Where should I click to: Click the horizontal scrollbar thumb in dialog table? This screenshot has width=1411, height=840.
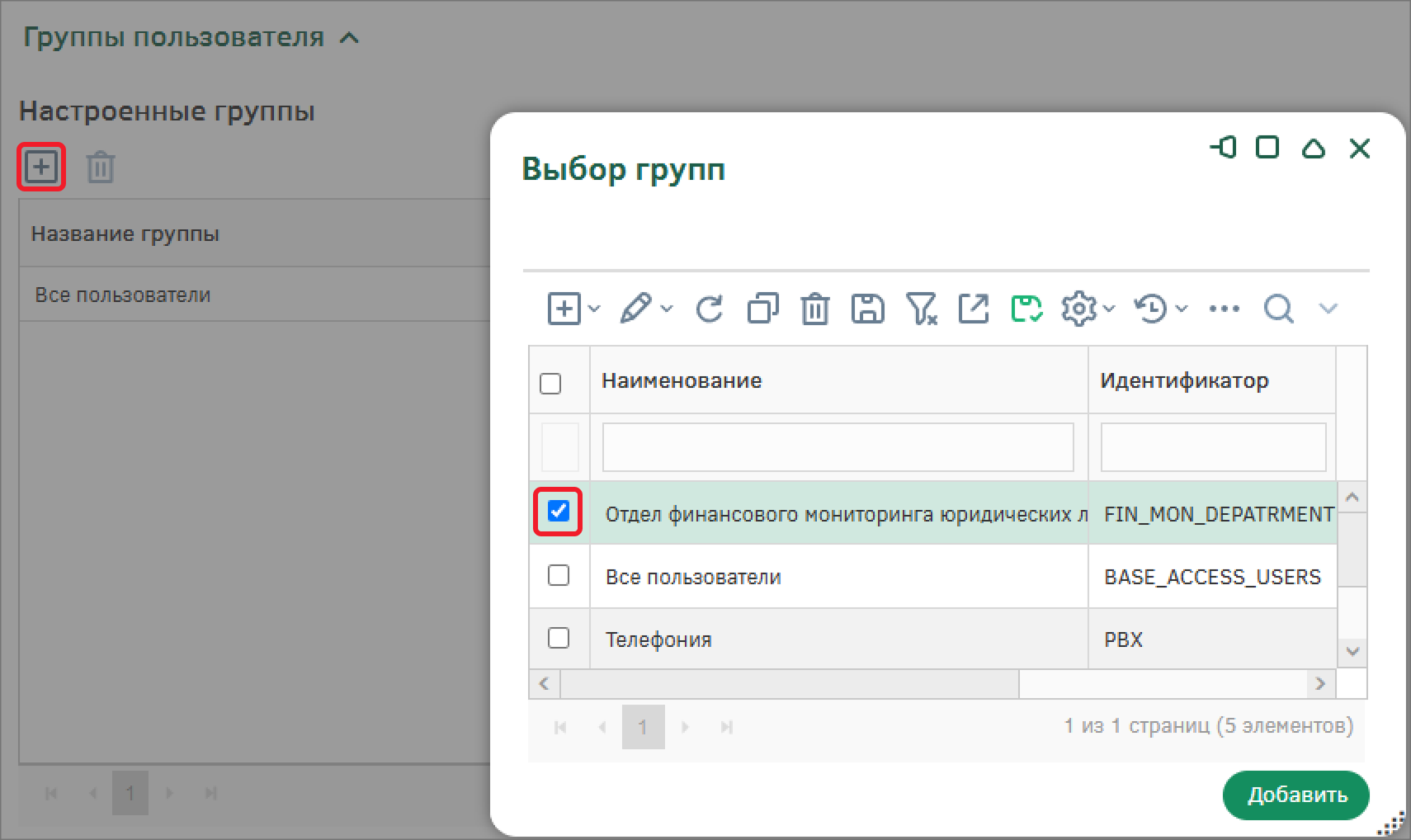(x=790, y=684)
